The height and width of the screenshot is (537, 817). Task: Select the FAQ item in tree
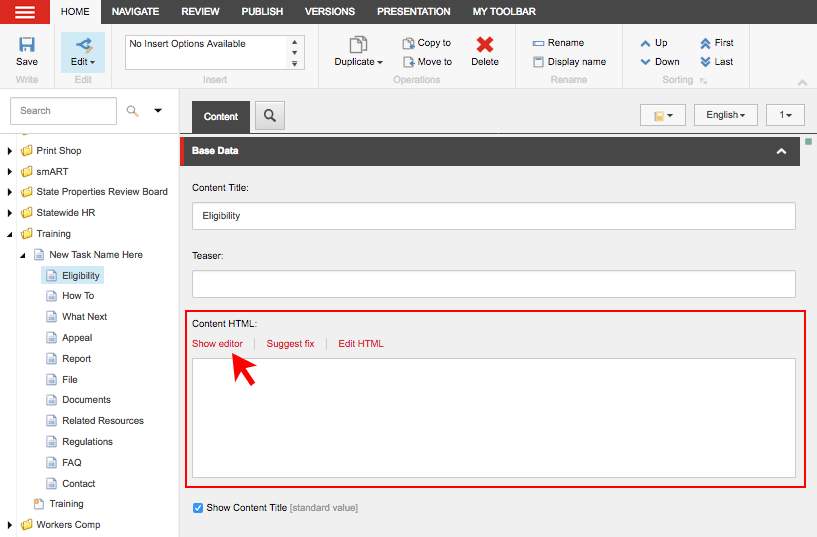pos(71,463)
